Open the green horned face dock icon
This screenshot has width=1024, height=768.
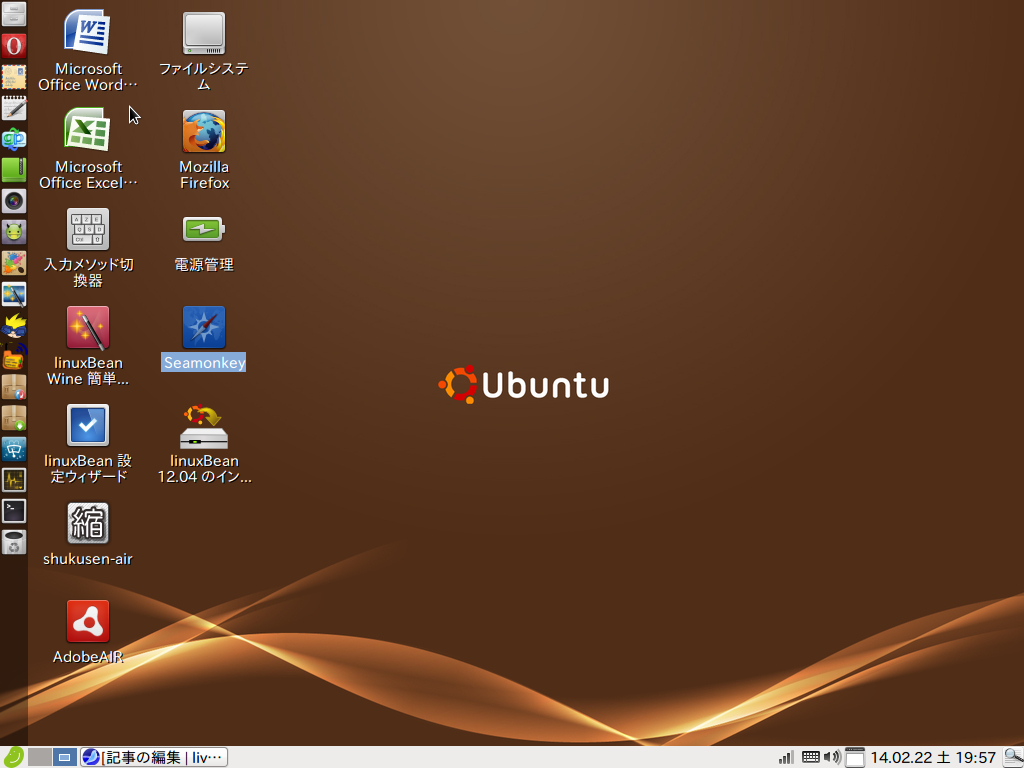click(14, 232)
